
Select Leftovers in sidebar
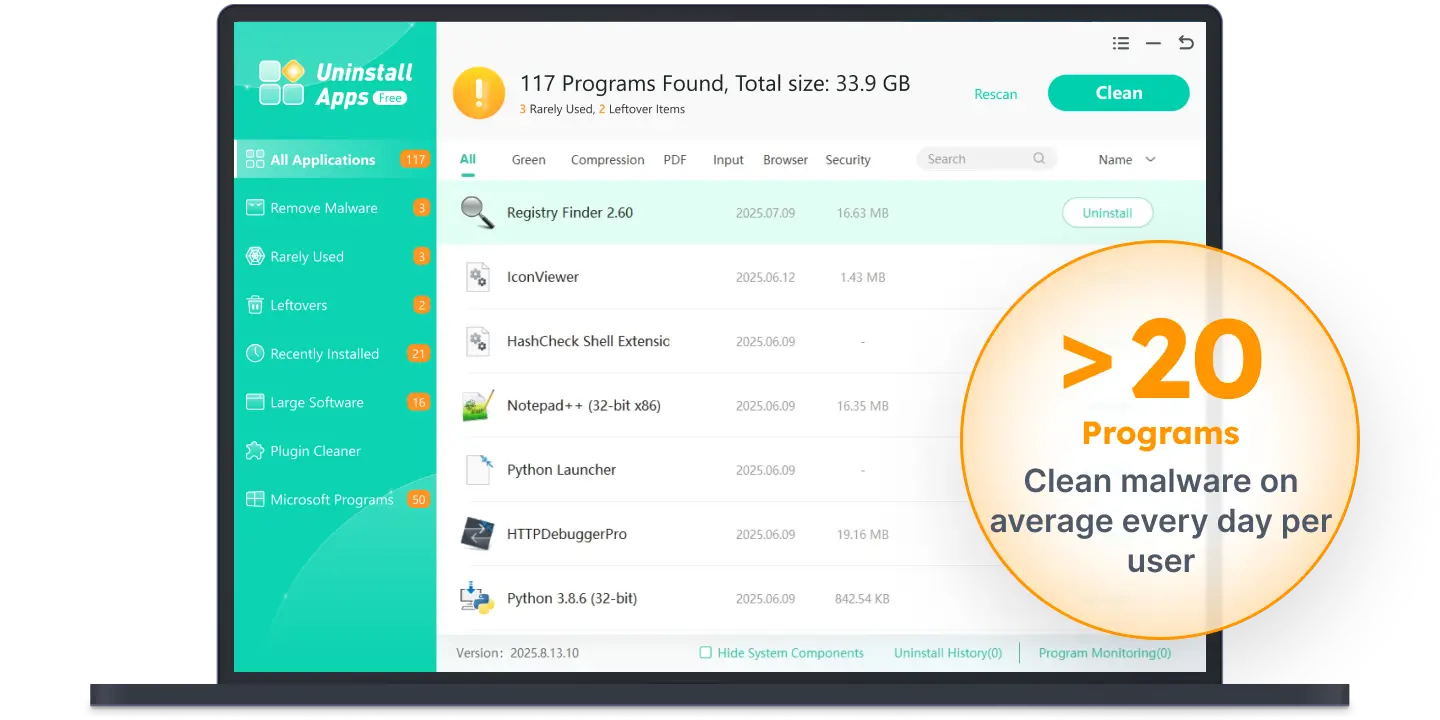coord(335,305)
